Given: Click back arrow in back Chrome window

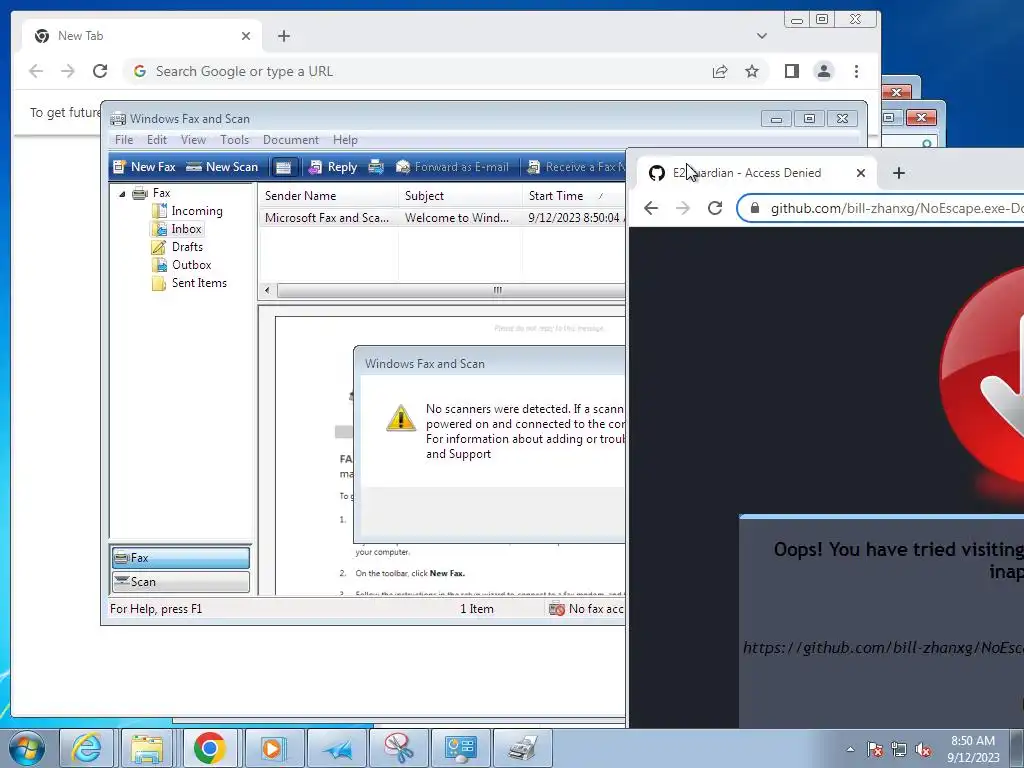Looking at the screenshot, I should [x=36, y=71].
